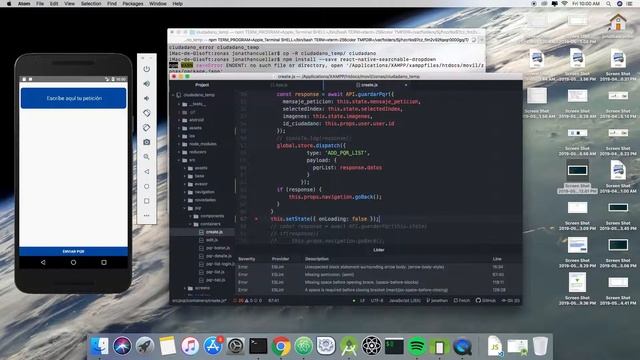
Task: Click the Fetch button in status bar
Action: (x=462, y=300)
